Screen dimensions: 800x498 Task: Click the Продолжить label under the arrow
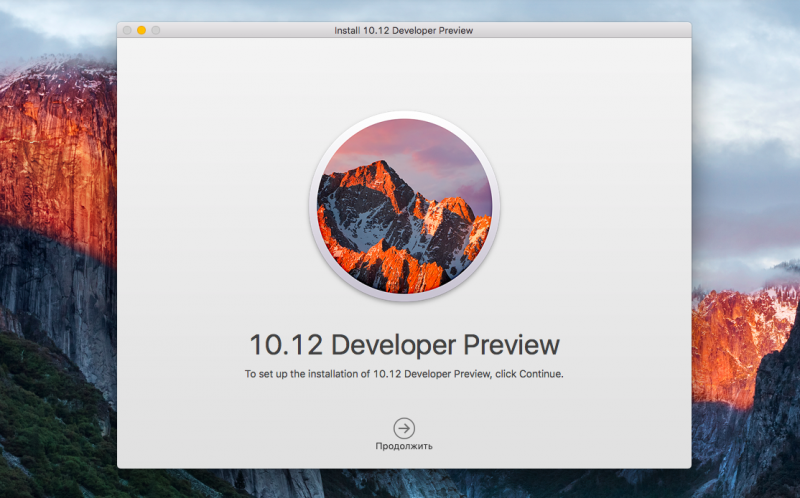[x=404, y=446]
